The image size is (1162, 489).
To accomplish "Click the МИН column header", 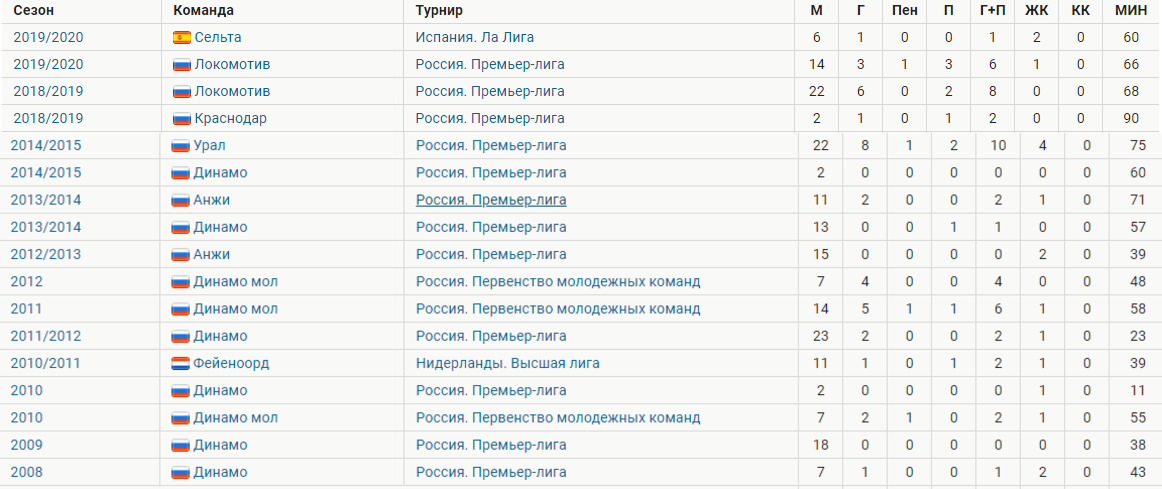I will coord(1131,10).
